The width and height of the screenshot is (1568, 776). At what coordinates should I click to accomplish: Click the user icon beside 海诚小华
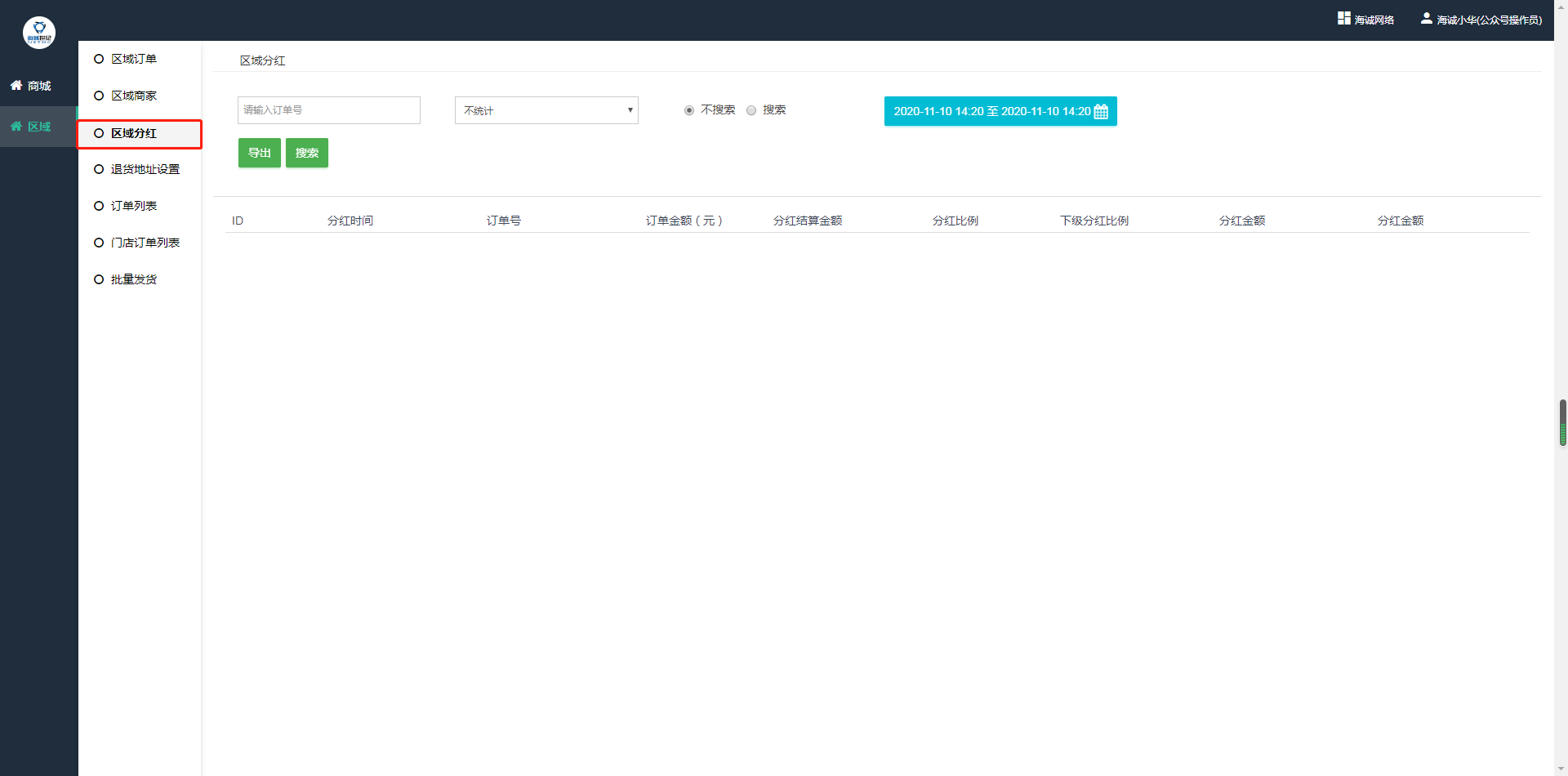click(1426, 18)
